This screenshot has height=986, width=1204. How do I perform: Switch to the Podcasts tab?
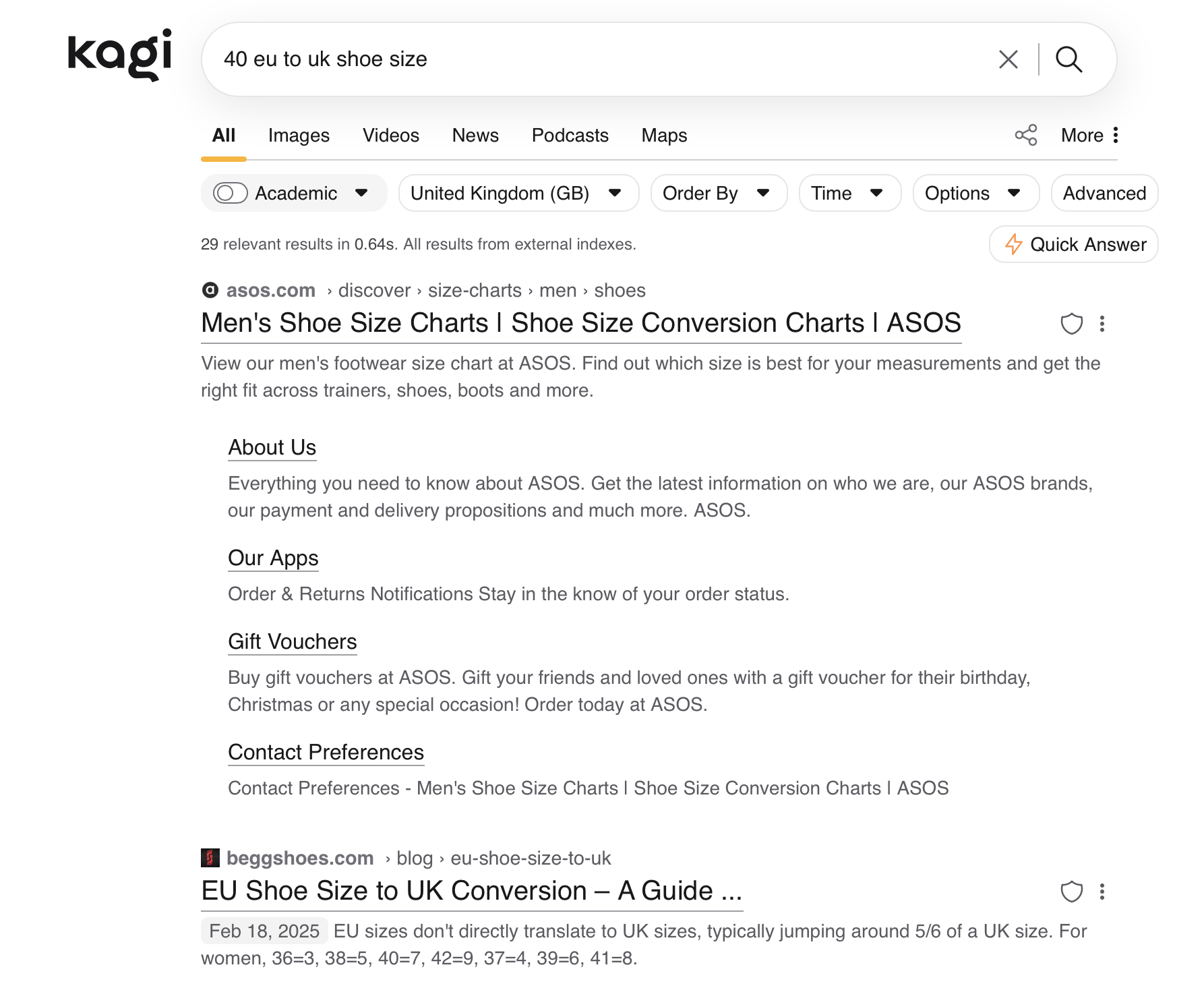click(570, 136)
